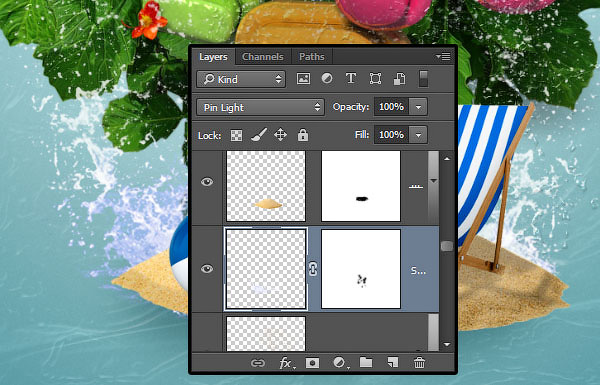
Task: Create new fill or adjustment layer
Action: click(340, 363)
